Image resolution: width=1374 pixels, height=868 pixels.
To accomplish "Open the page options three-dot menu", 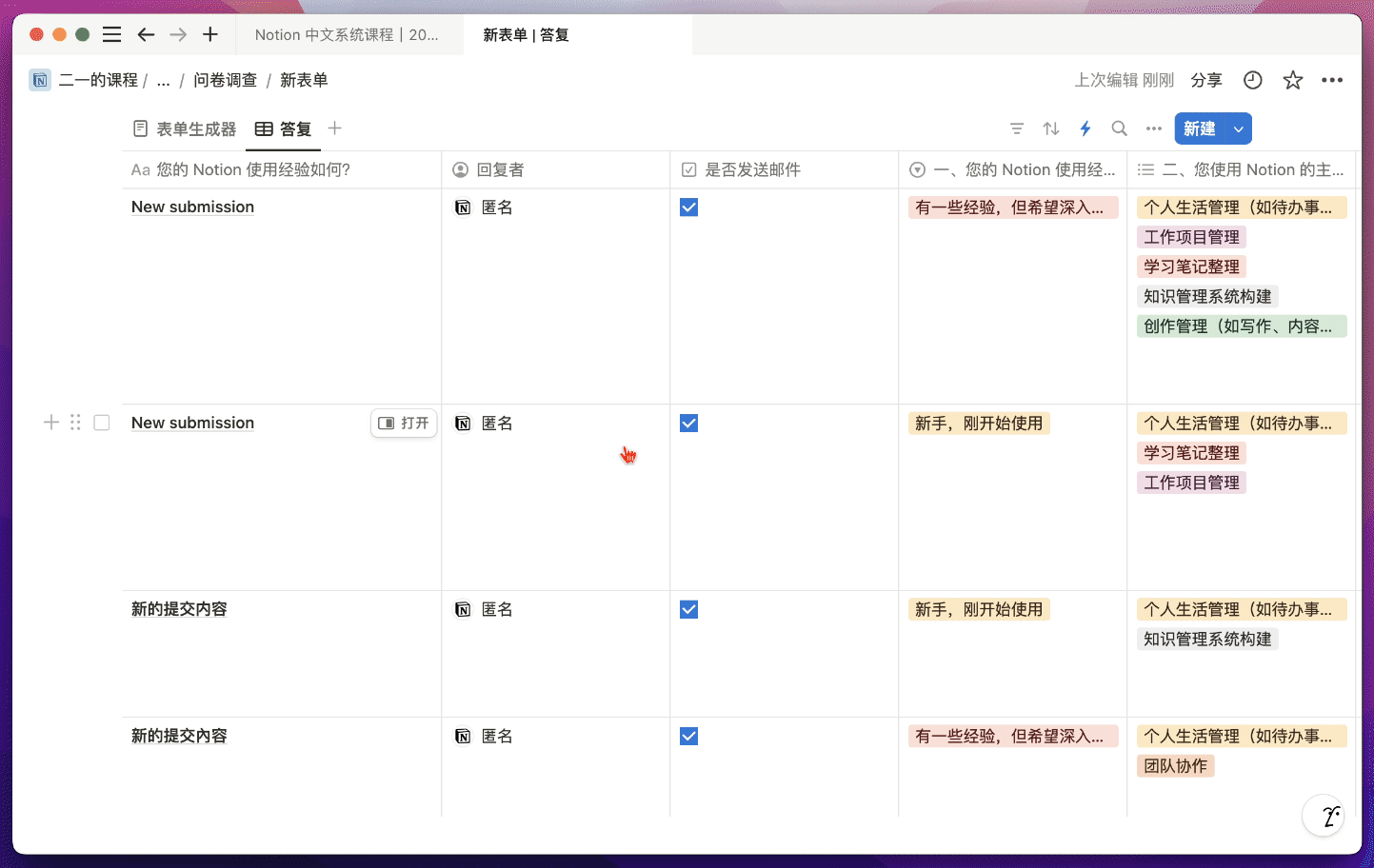I will click(x=1332, y=80).
